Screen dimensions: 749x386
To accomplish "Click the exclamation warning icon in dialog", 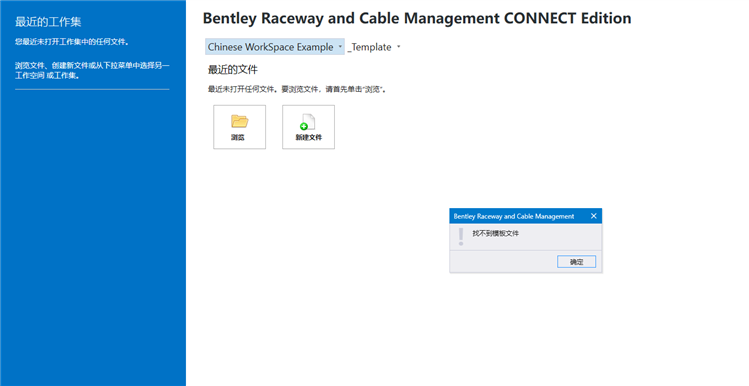I will point(460,236).
